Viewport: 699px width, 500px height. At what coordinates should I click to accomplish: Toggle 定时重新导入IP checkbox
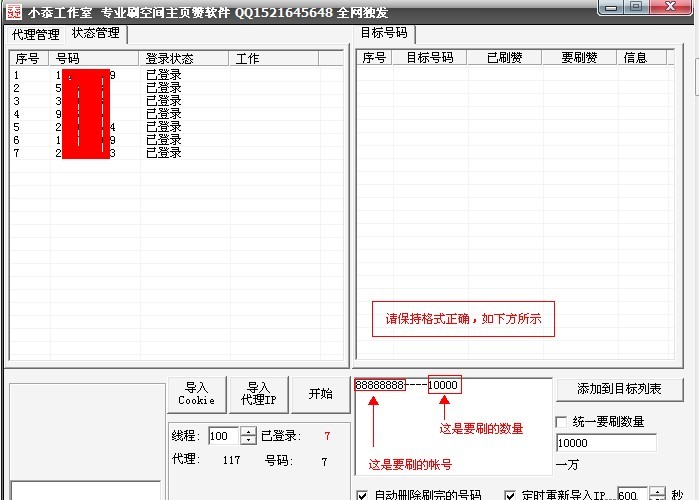(x=510, y=495)
